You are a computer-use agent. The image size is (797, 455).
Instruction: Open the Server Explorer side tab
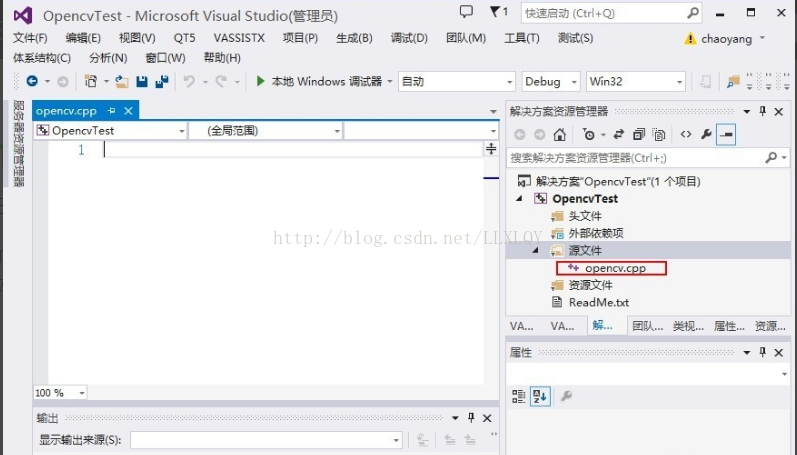[x=19, y=144]
